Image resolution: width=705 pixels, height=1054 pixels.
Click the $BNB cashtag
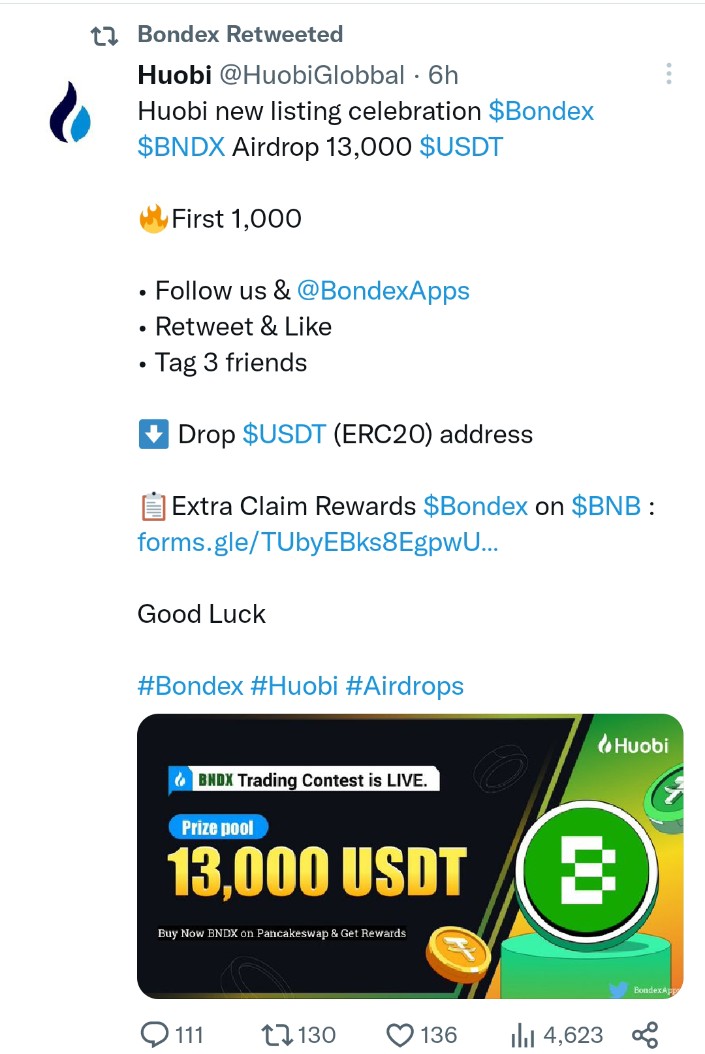[606, 505]
